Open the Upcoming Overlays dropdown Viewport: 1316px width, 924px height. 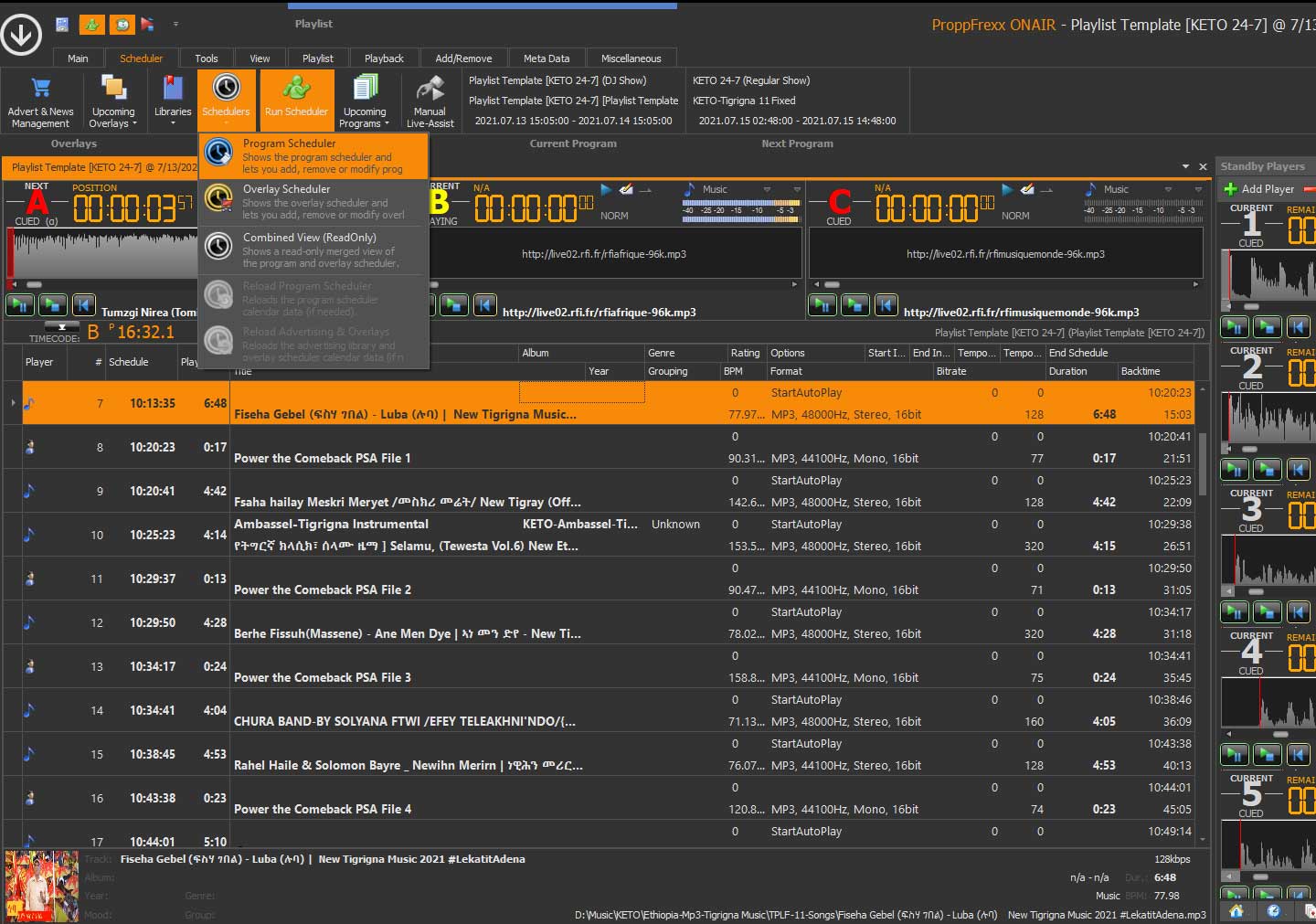pos(113,101)
